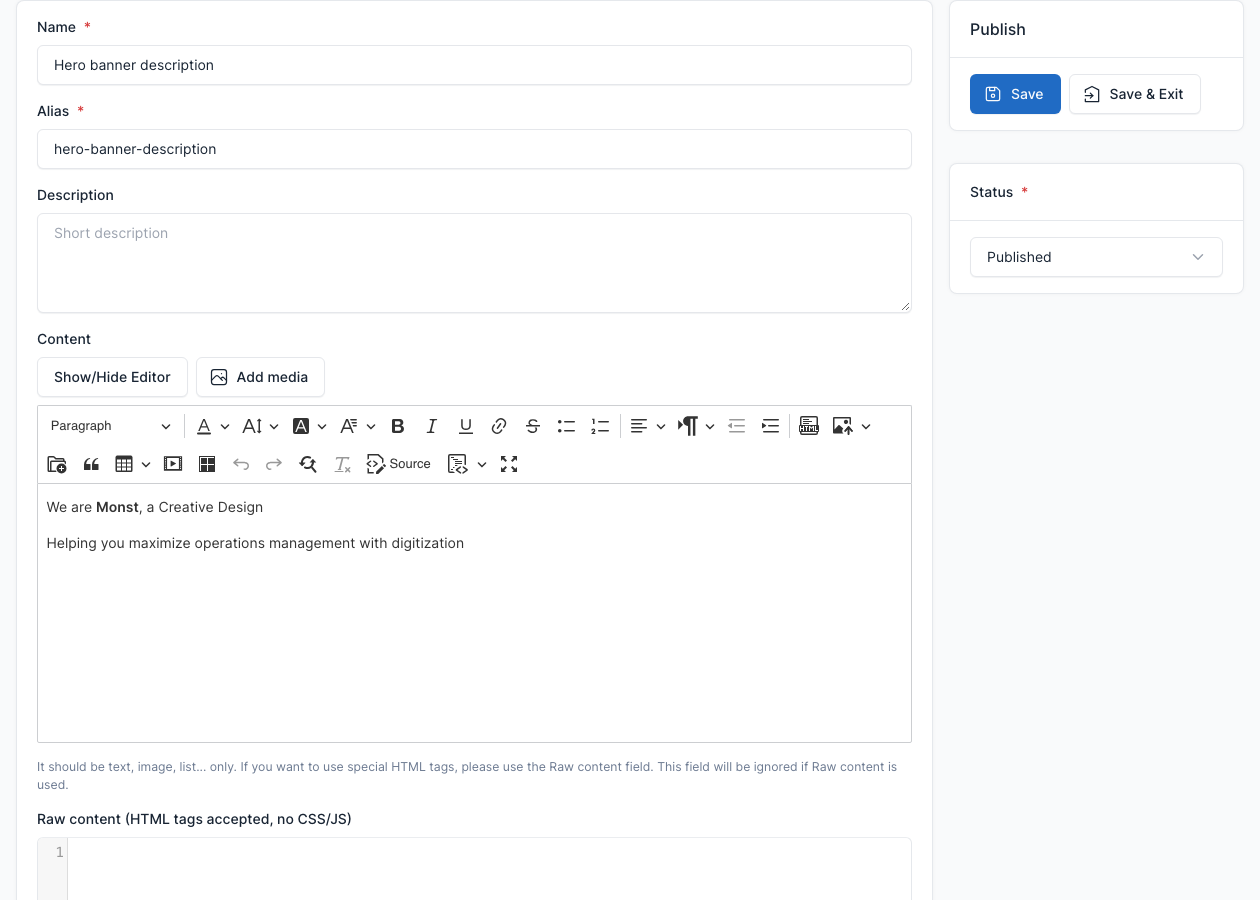This screenshot has height=900, width=1260.
Task: Remove formatting from selected text
Action: coord(342,464)
